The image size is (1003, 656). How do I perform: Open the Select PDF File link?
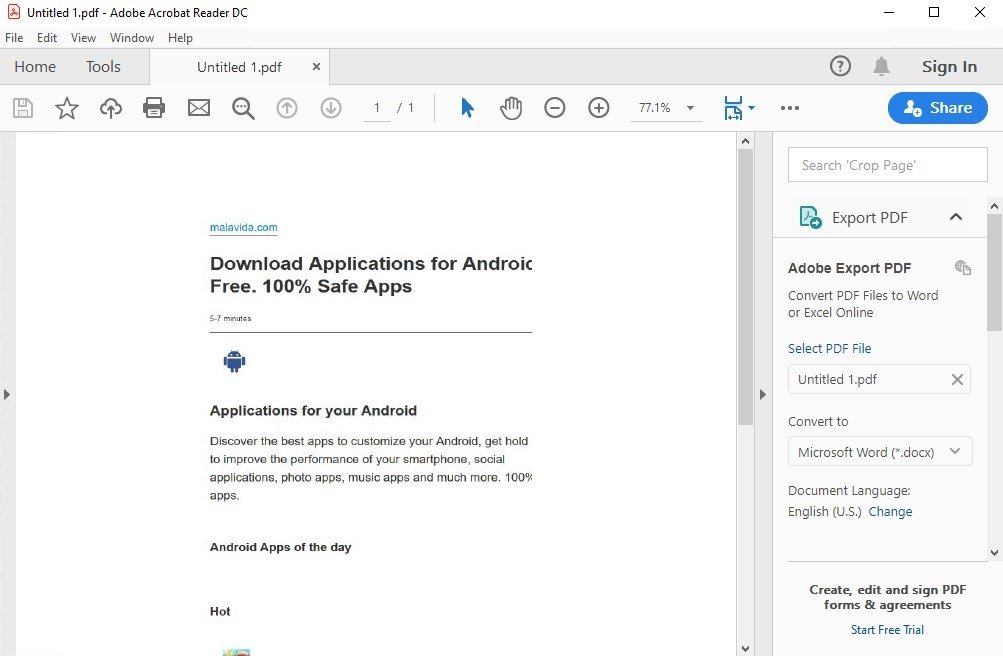coord(829,348)
